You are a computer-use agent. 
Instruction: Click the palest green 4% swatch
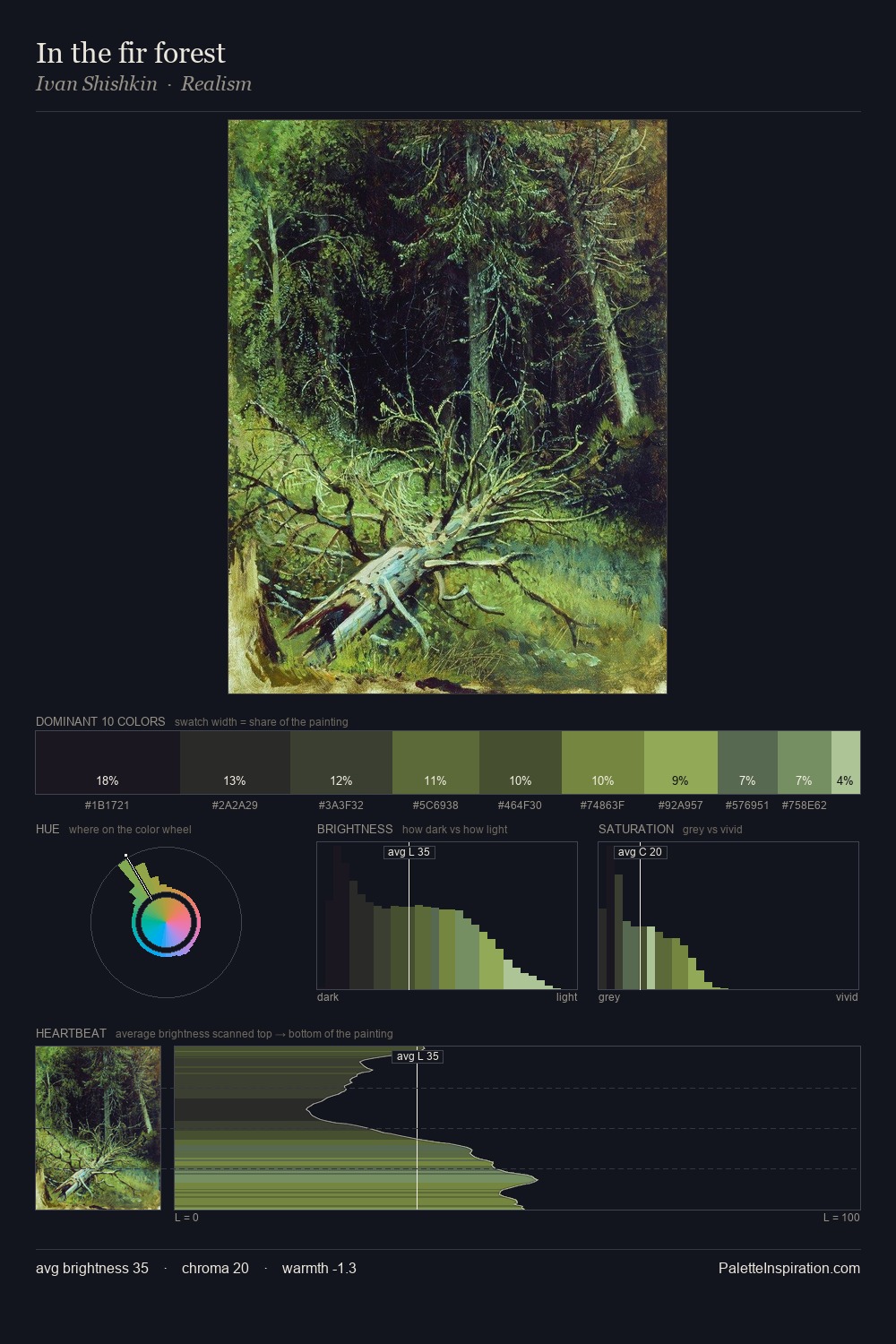846,762
